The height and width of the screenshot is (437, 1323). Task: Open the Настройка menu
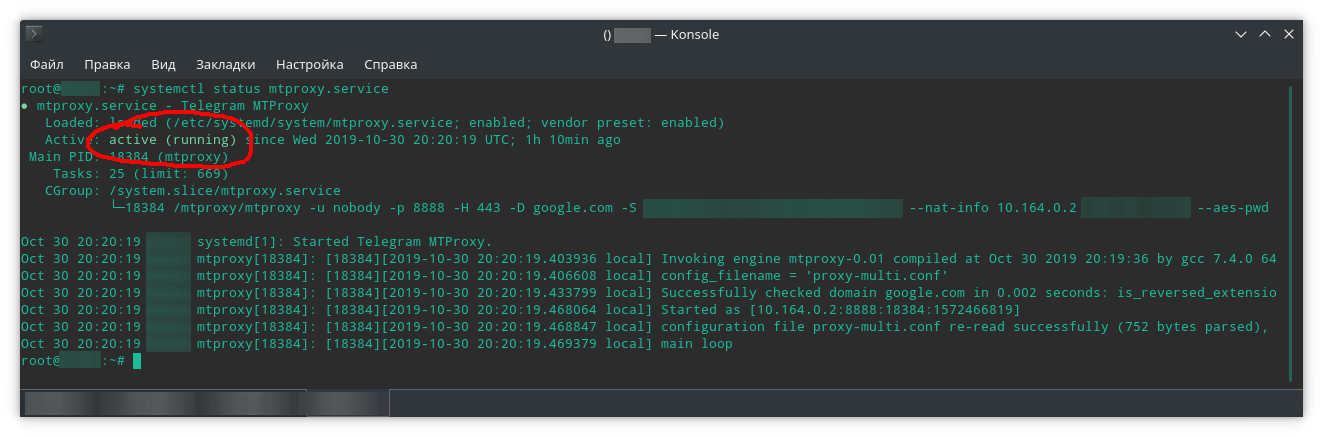(x=309, y=64)
